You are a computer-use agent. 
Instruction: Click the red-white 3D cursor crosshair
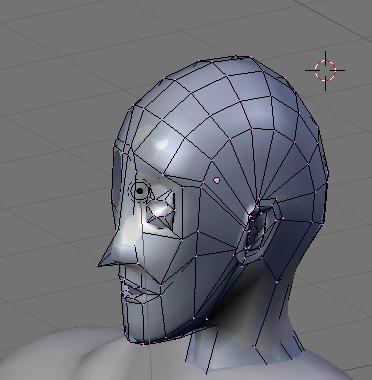[x=325, y=70]
